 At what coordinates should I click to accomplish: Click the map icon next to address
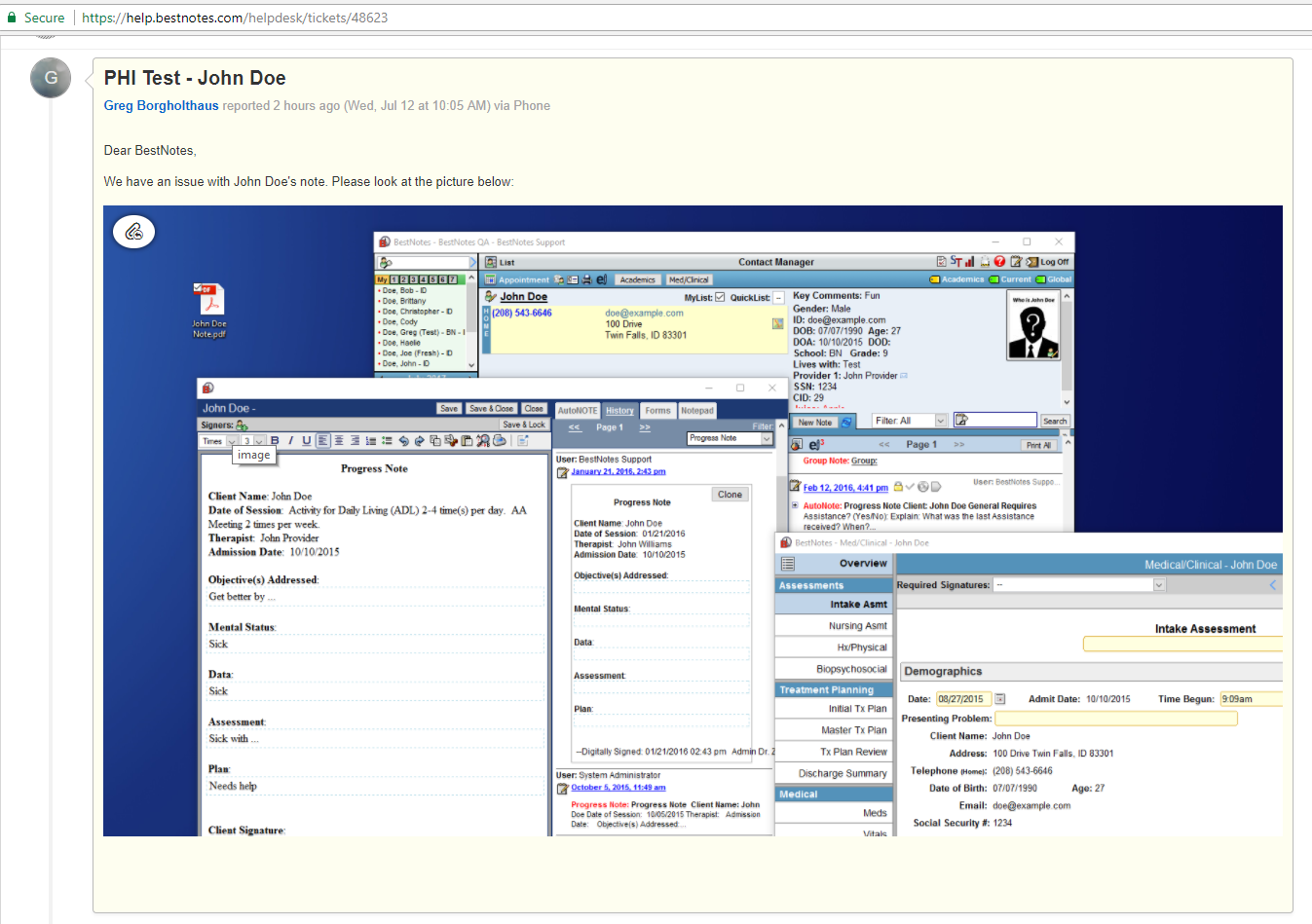pyautogui.click(x=778, y=323)
